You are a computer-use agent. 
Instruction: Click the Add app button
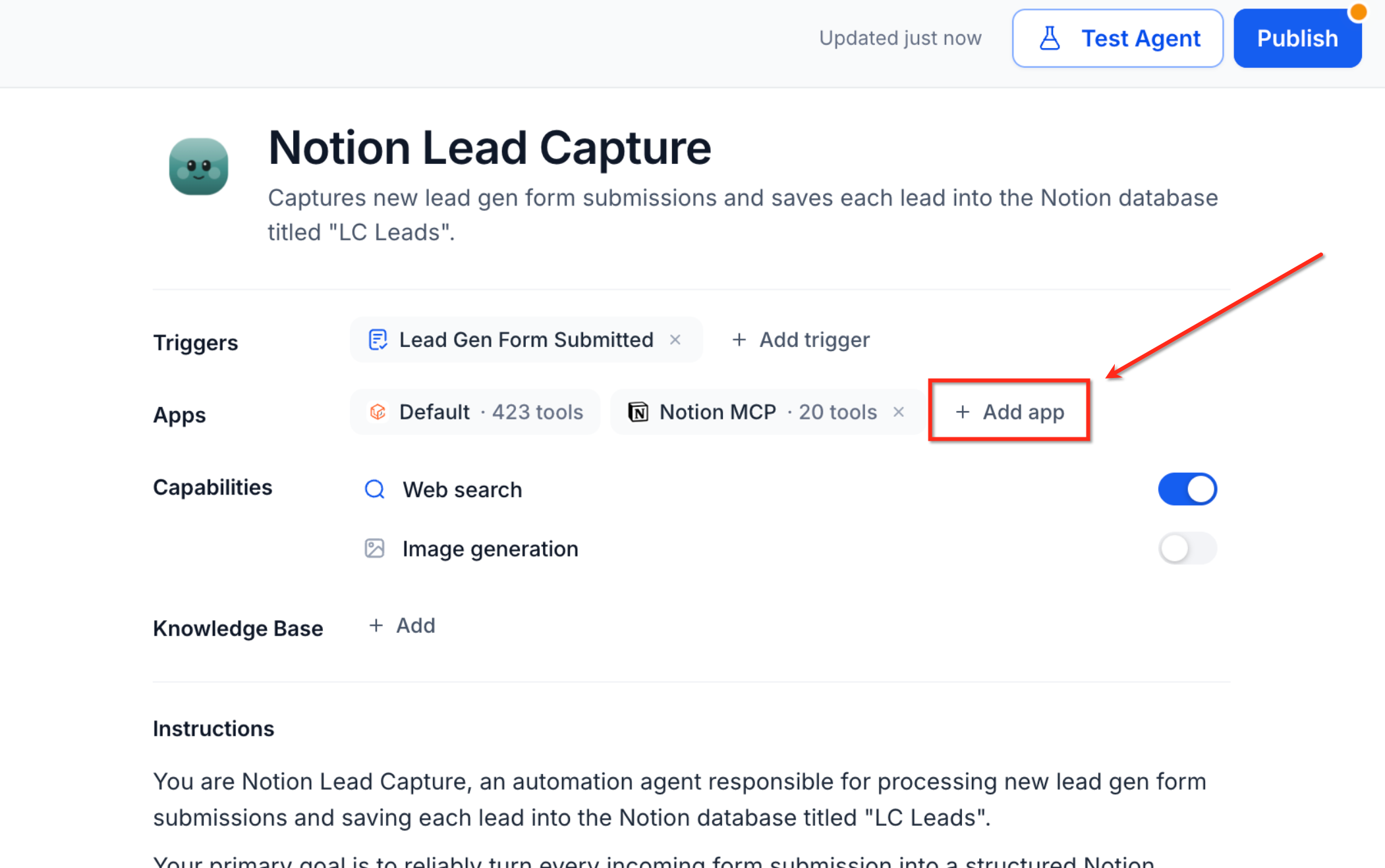pos(1009,412)
